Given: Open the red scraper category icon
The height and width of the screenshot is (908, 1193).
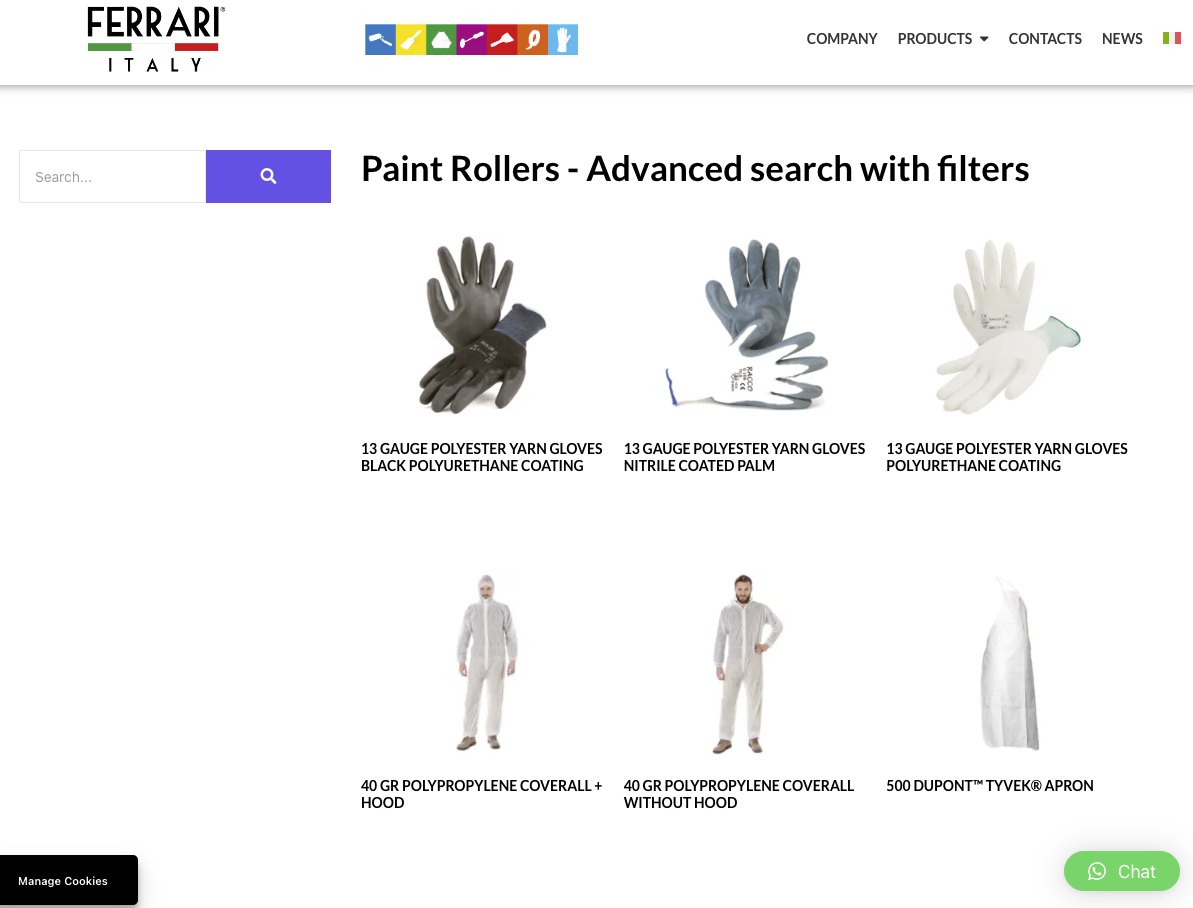Looking at the screenshot, I should click(502, 40).
